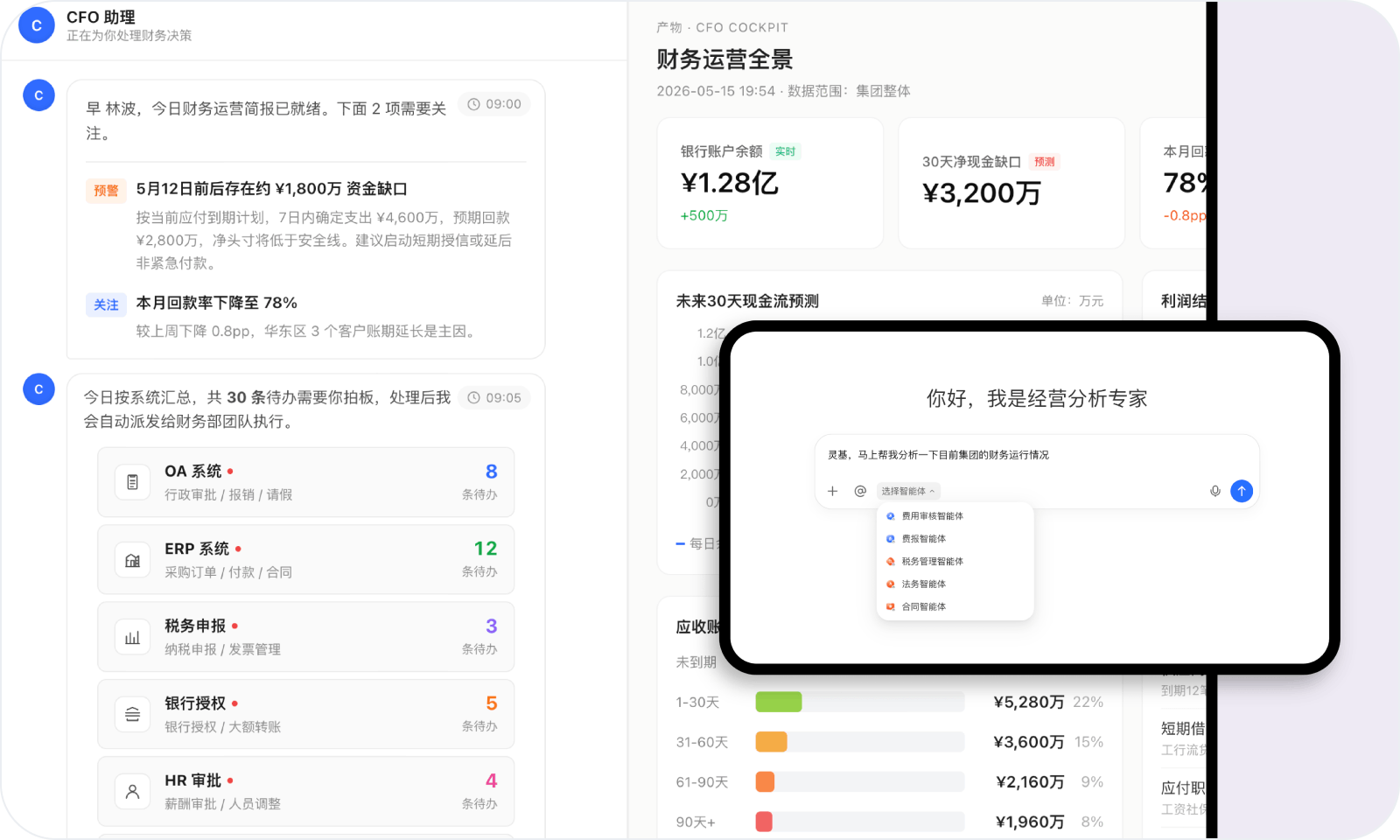
Task: Click the ERP 系统 building icon
Action: pyautogui.click(x=133, y=560)
